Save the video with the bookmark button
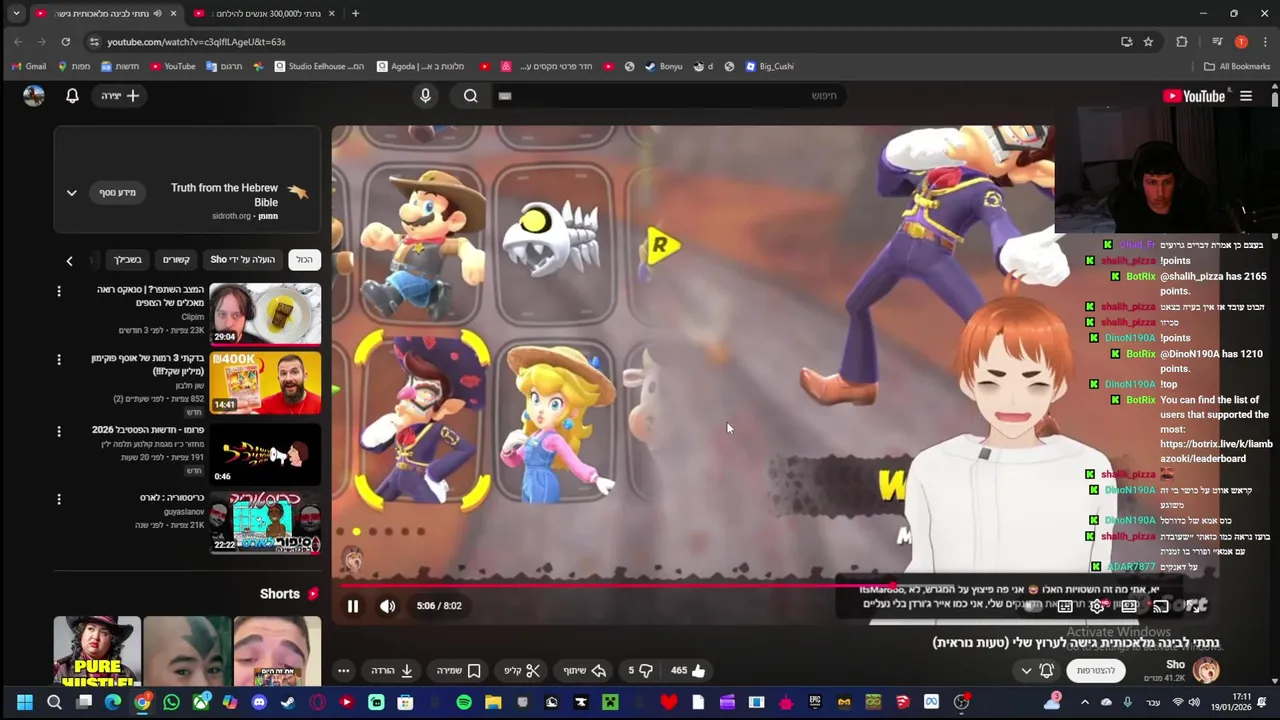The width and height of the screenshot is (1280, 720). pos(459,670)
